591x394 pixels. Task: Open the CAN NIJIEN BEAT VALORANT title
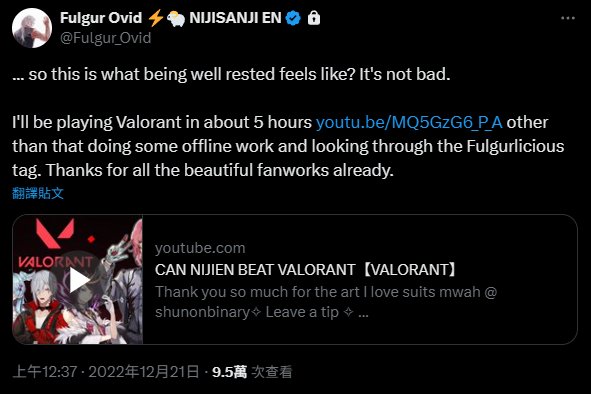tap(306, 270)
